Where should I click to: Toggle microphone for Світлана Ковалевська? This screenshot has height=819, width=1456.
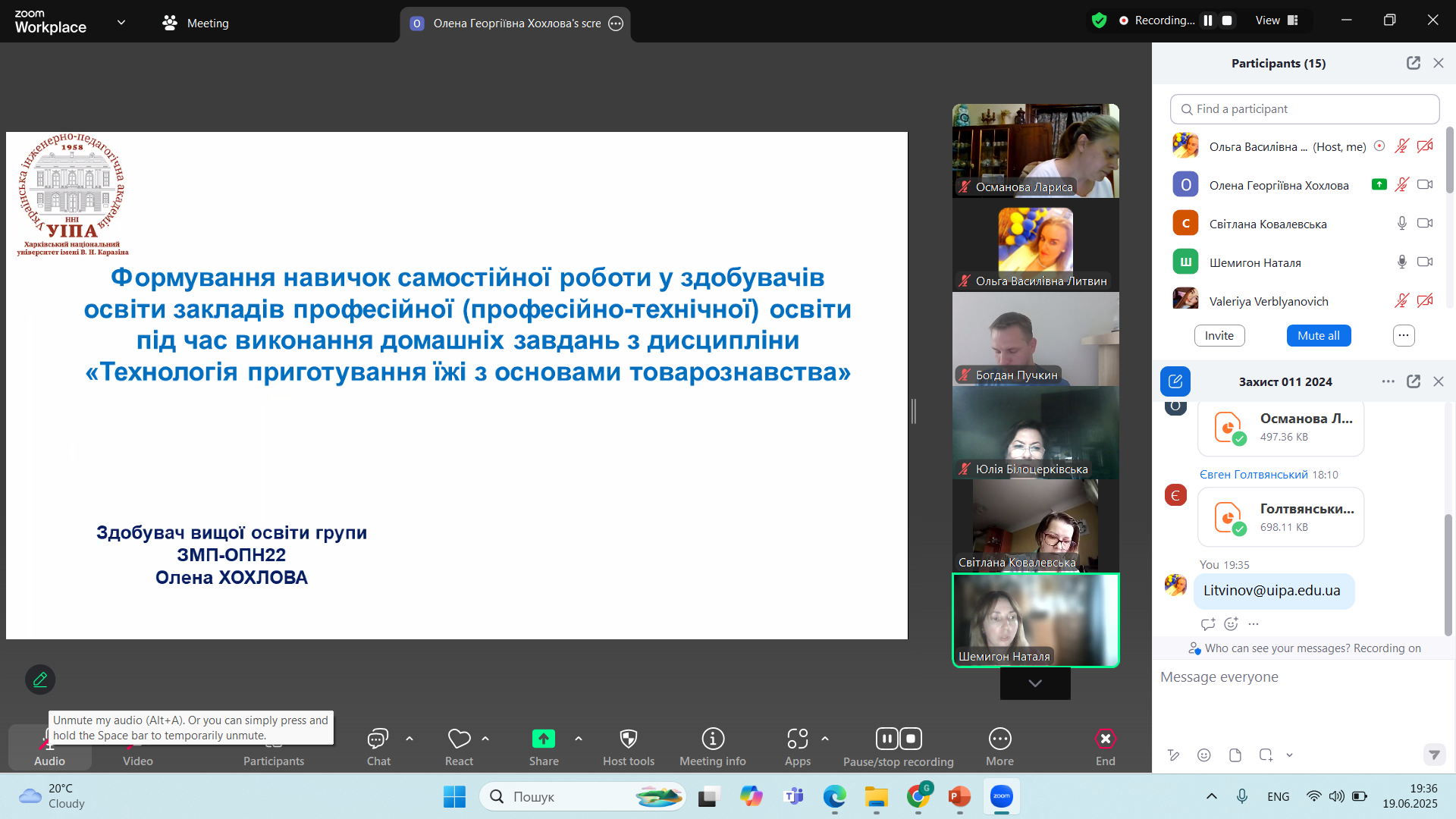point(1402,224)
